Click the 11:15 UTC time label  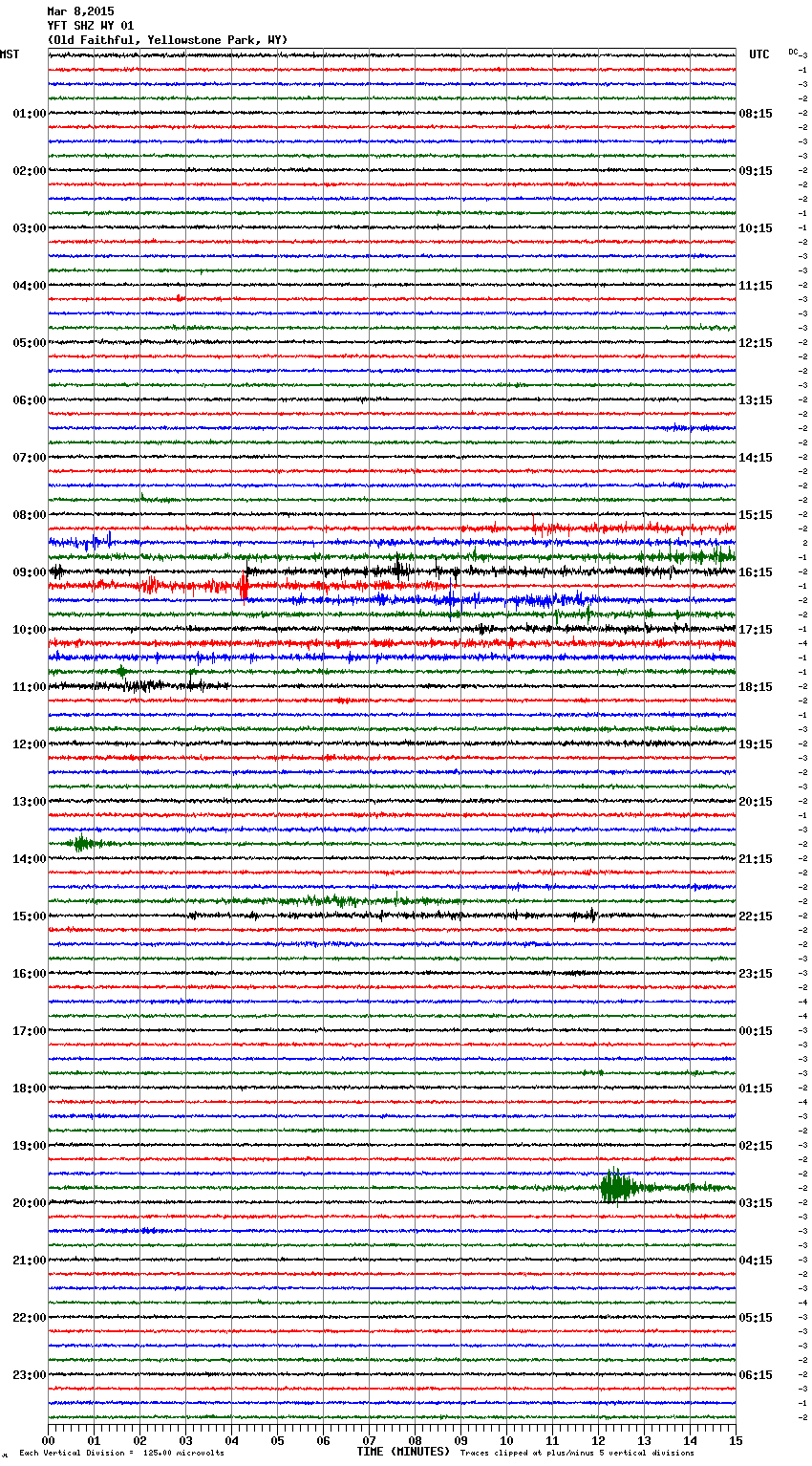click(756, 286)
